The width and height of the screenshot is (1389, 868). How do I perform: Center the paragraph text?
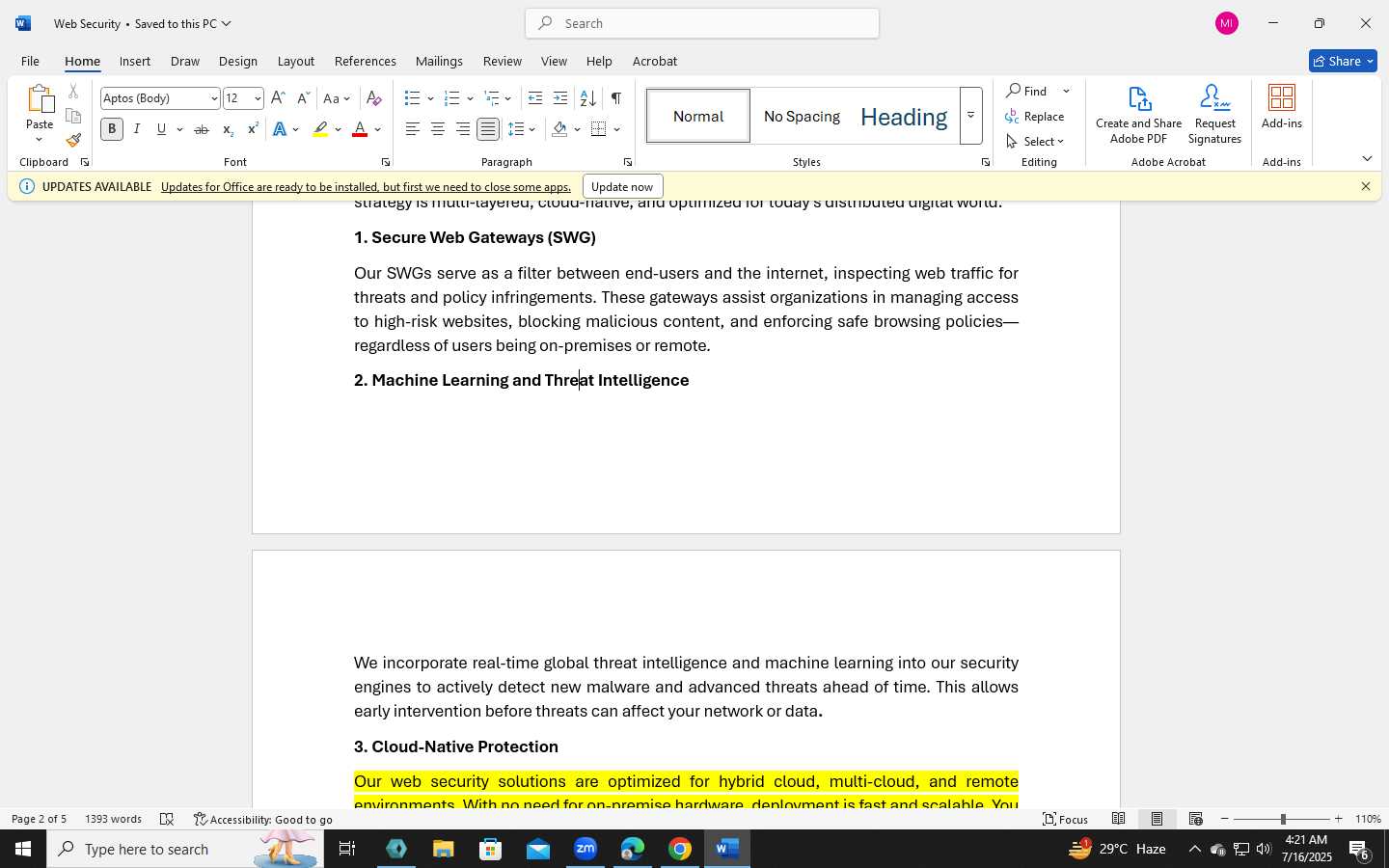tap(438, 129)
